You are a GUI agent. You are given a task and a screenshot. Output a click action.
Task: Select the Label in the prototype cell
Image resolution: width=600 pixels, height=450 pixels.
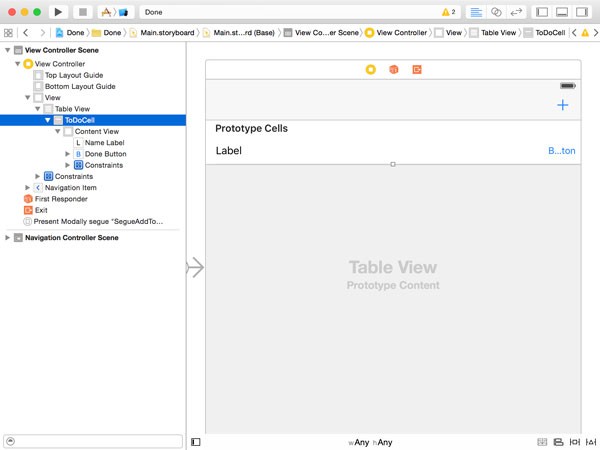pos(229,151)
